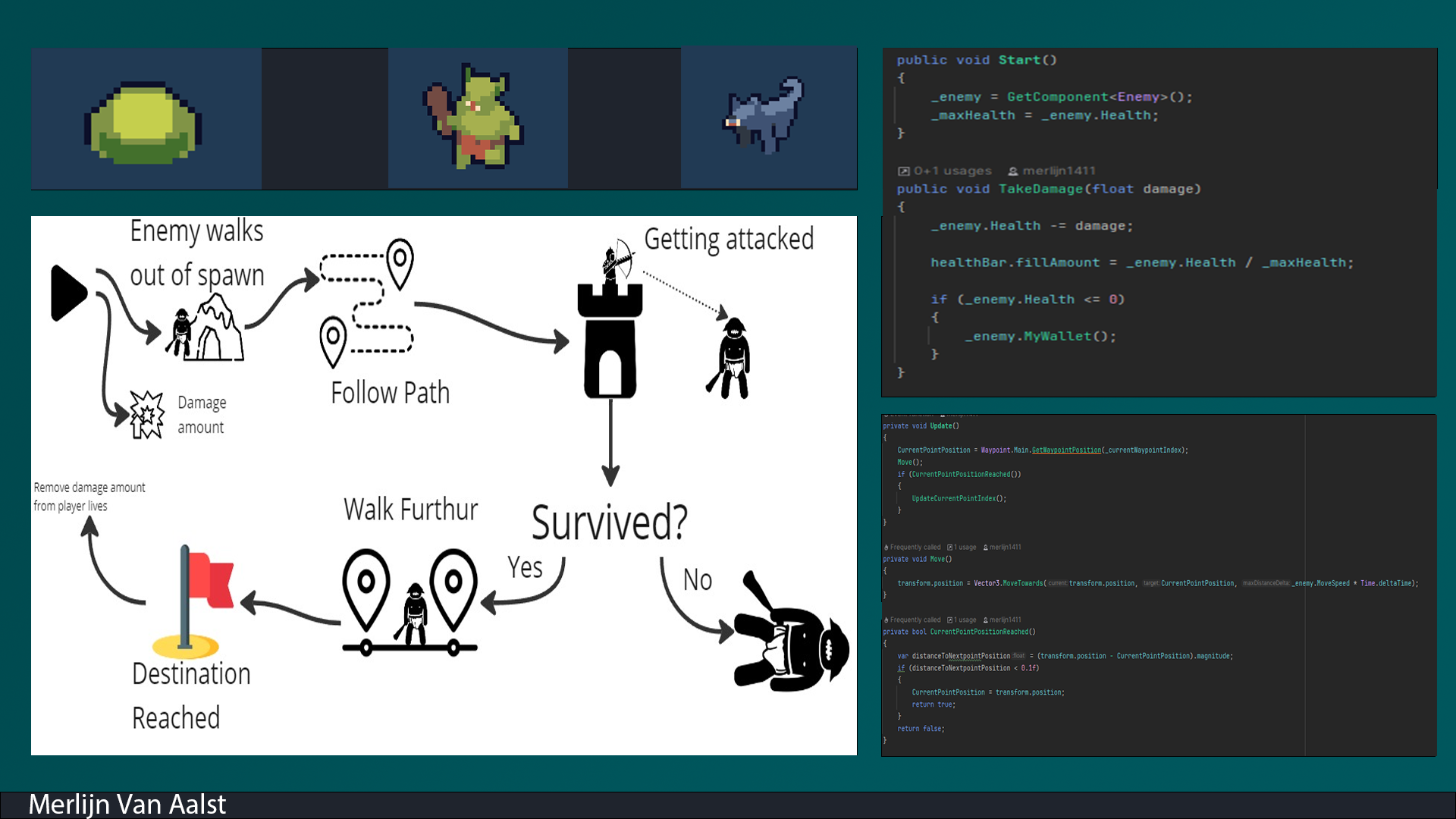Click the green slime enemy sprite
1456x819 pixels.
(x=143, y=123)
